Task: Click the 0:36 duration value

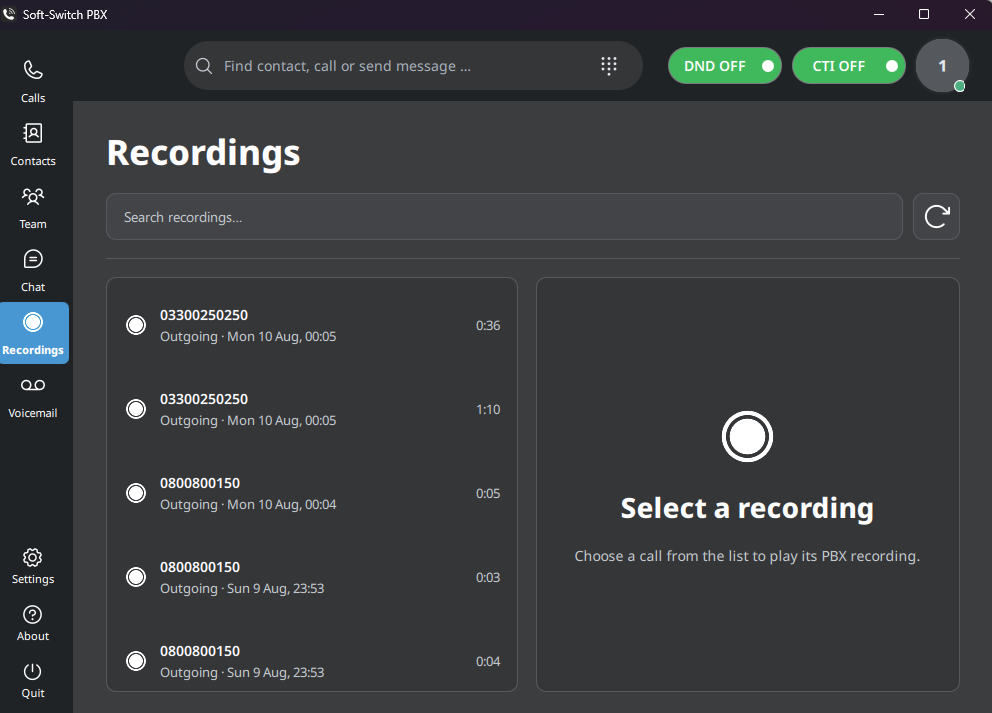Action: [x=488, y=325]
